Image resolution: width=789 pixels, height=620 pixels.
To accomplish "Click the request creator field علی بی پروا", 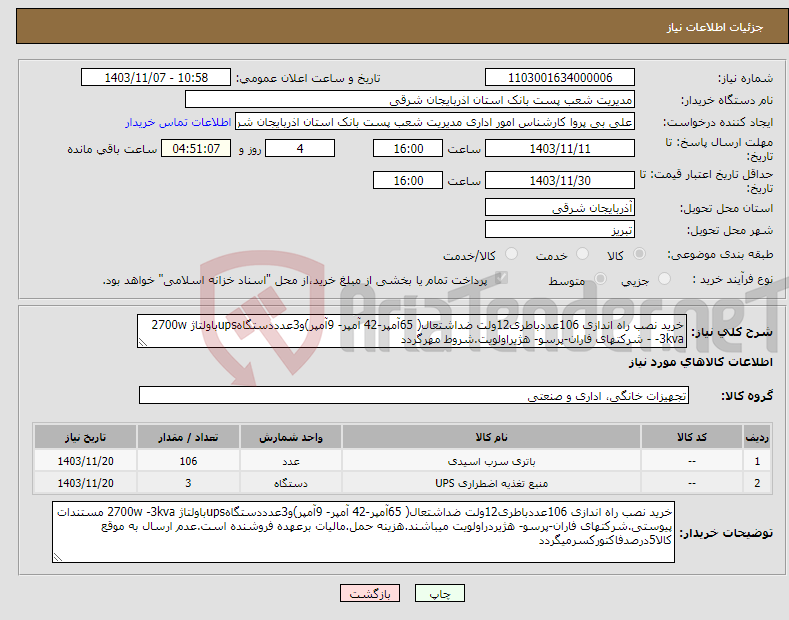I will (435, 122).
